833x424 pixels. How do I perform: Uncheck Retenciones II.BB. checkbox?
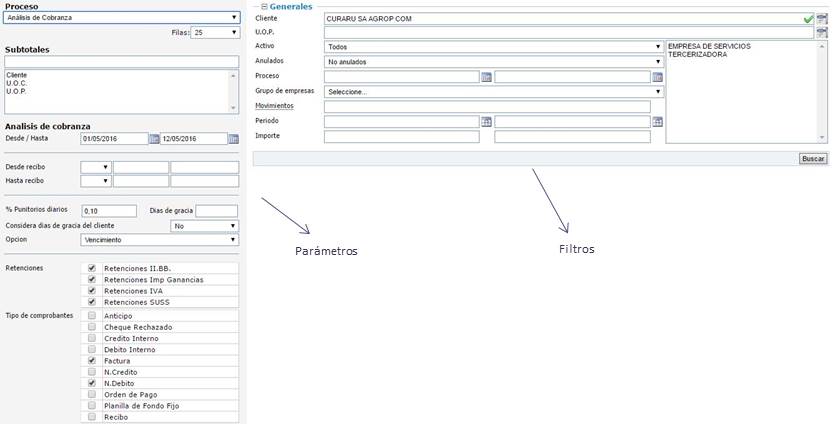point(92,269)
